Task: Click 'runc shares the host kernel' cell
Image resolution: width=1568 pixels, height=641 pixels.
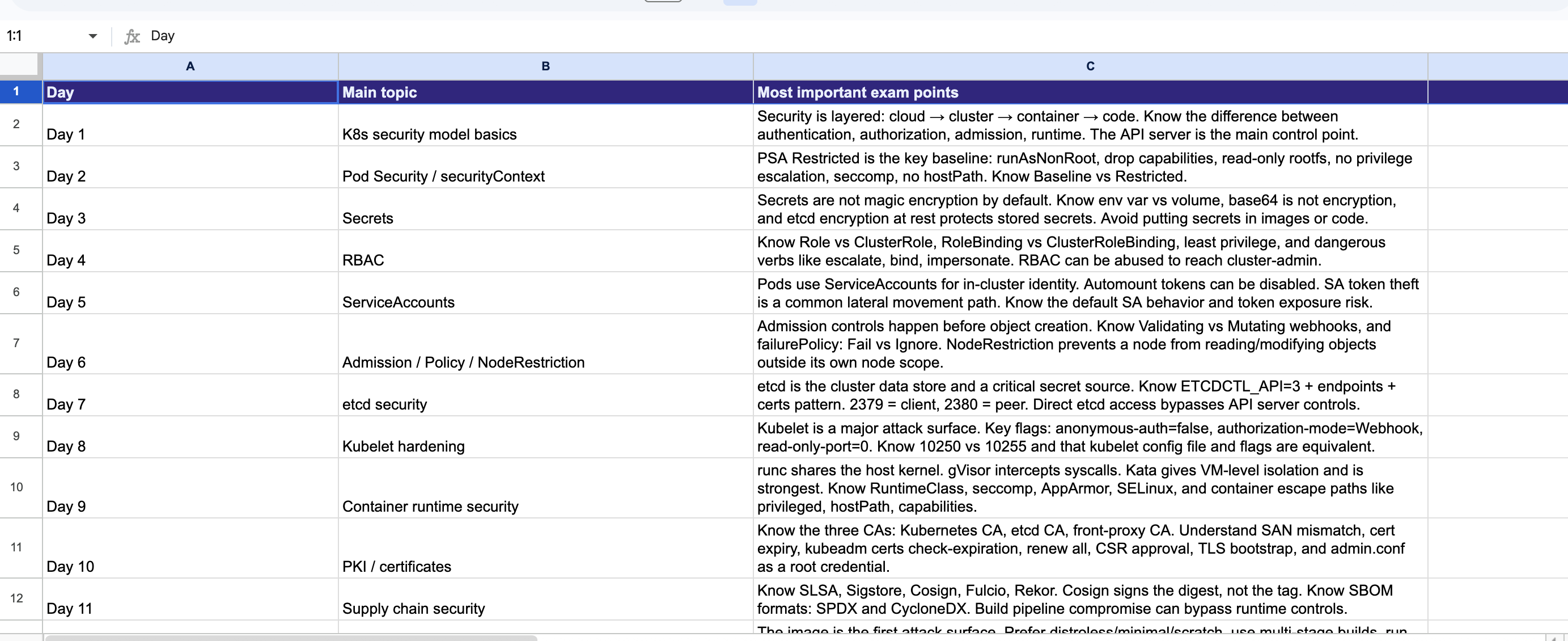Action: click(x=1090, y=488)
